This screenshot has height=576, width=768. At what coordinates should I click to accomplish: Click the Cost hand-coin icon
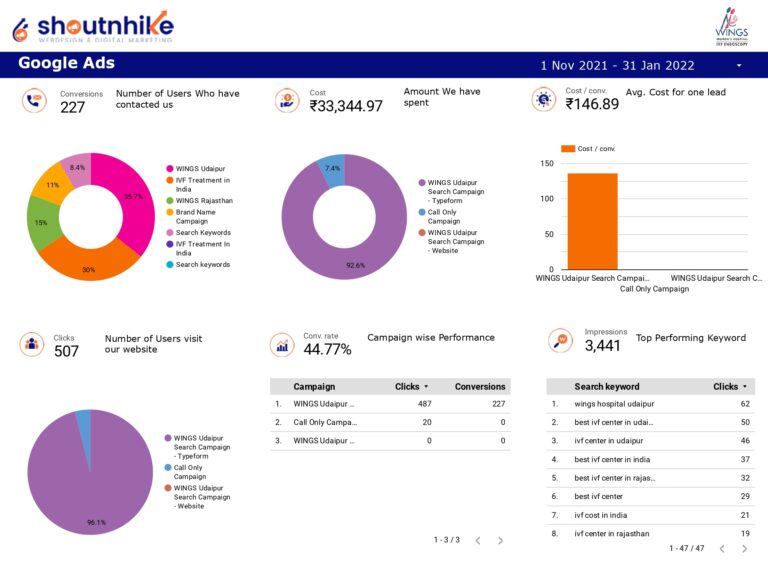click(287, 100)
